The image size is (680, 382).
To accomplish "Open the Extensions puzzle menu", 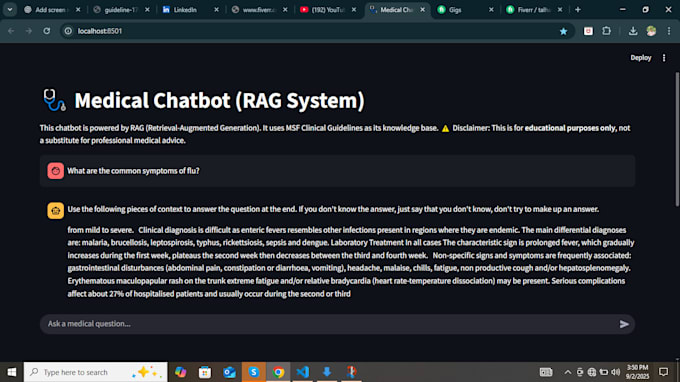I will (x=606, y=31).
